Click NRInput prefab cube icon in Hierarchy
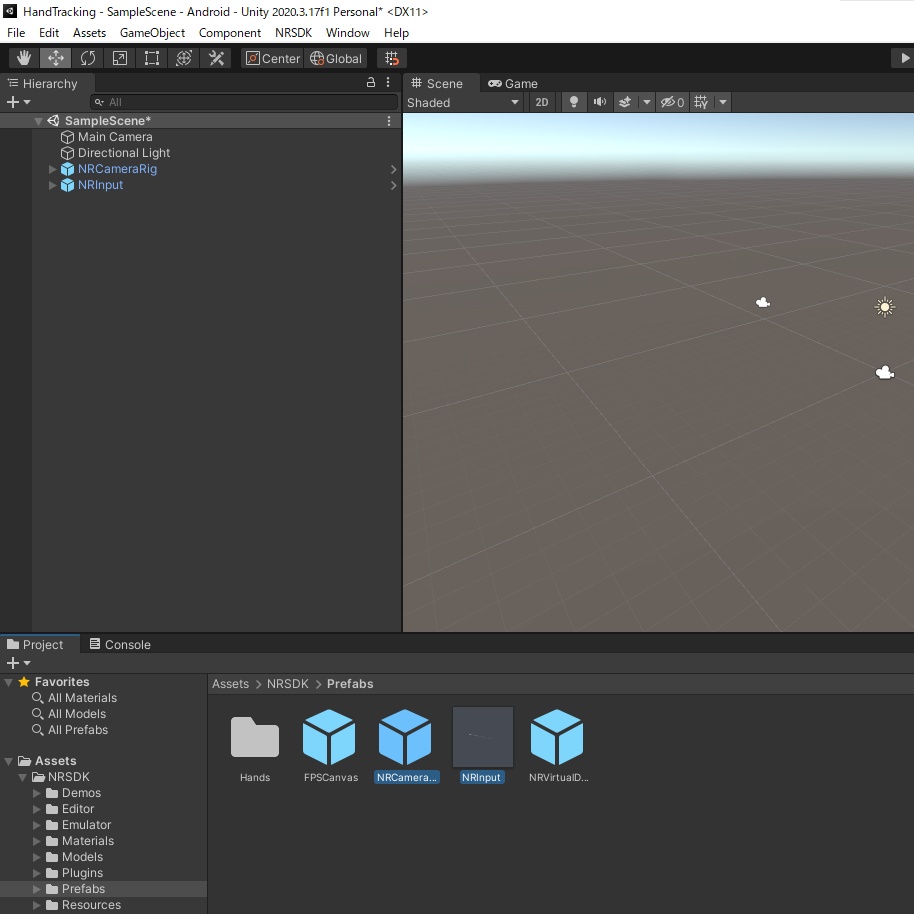Viewport: 914px width, 914px height. coord(68,185)
